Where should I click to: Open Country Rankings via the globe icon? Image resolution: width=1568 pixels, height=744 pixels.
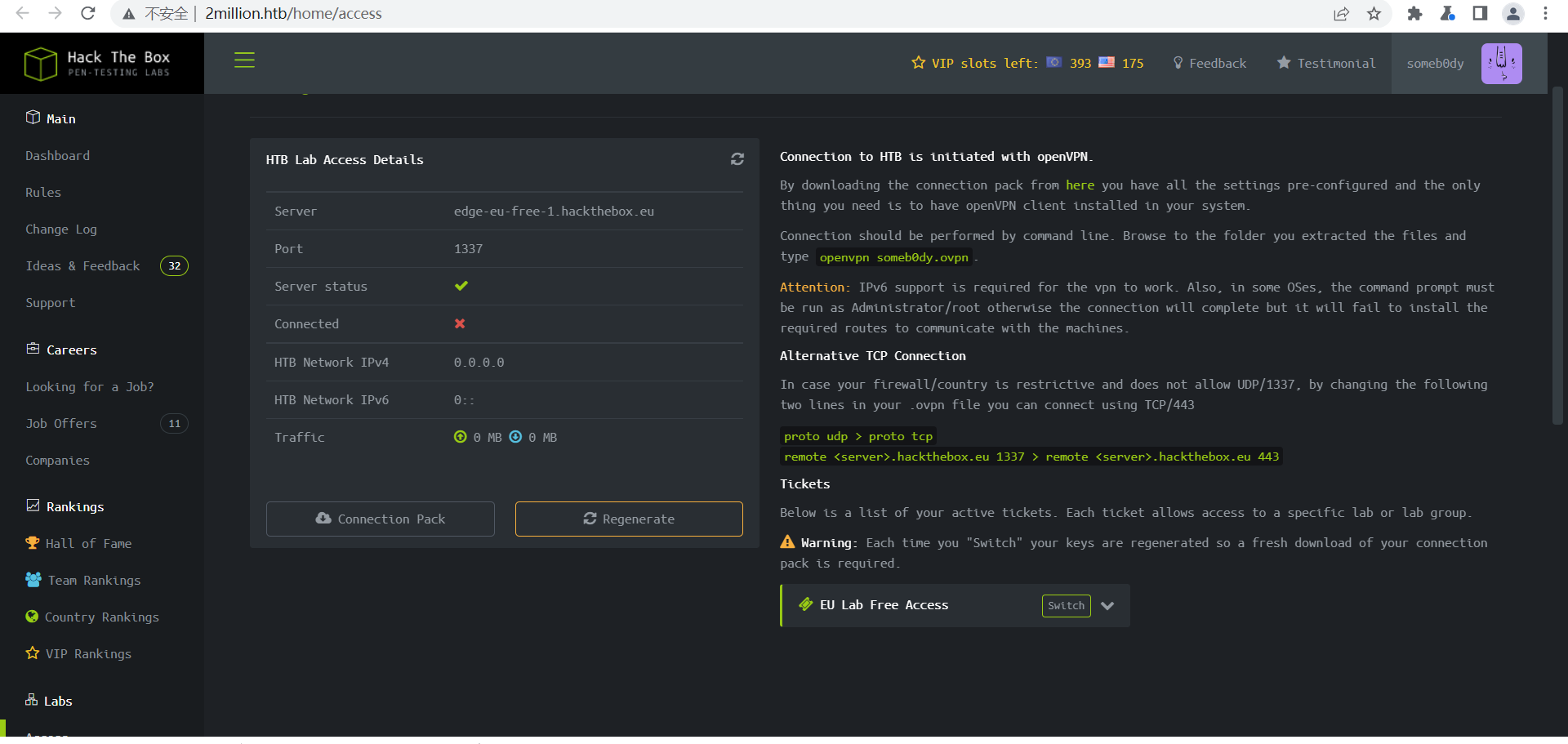point(32,617)
